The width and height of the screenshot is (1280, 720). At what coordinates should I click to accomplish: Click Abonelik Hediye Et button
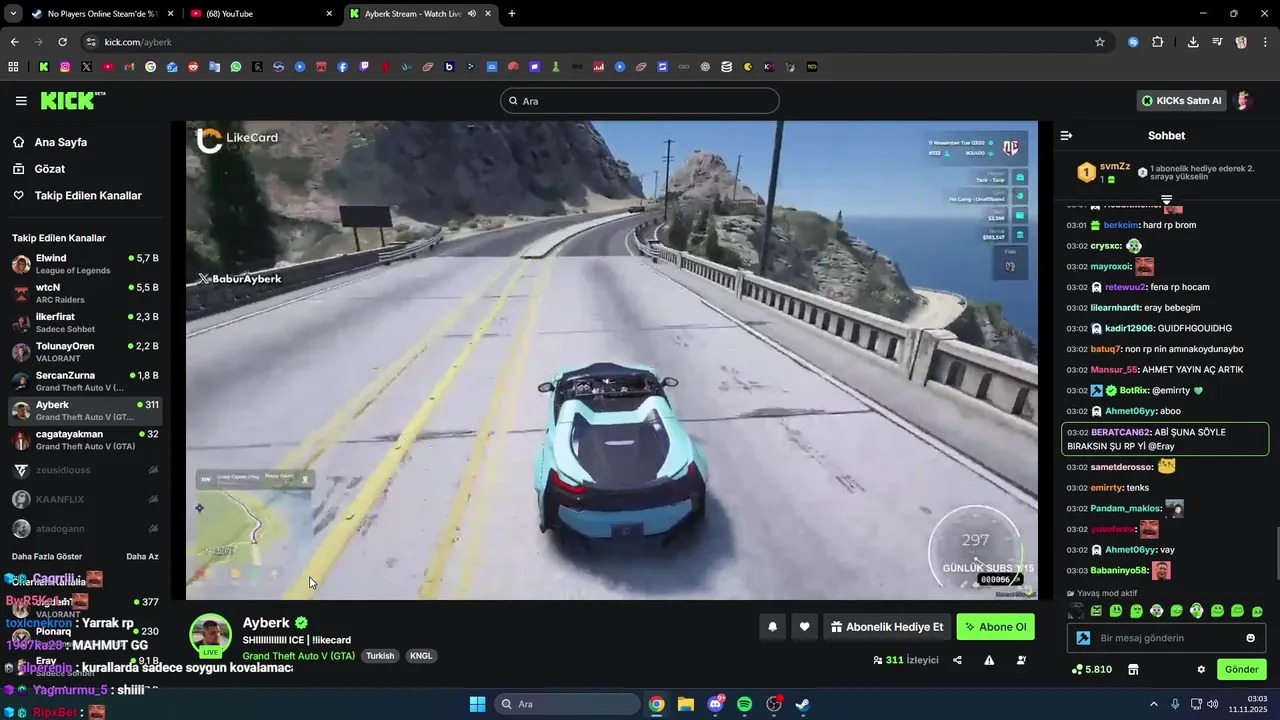click(887, 627)
